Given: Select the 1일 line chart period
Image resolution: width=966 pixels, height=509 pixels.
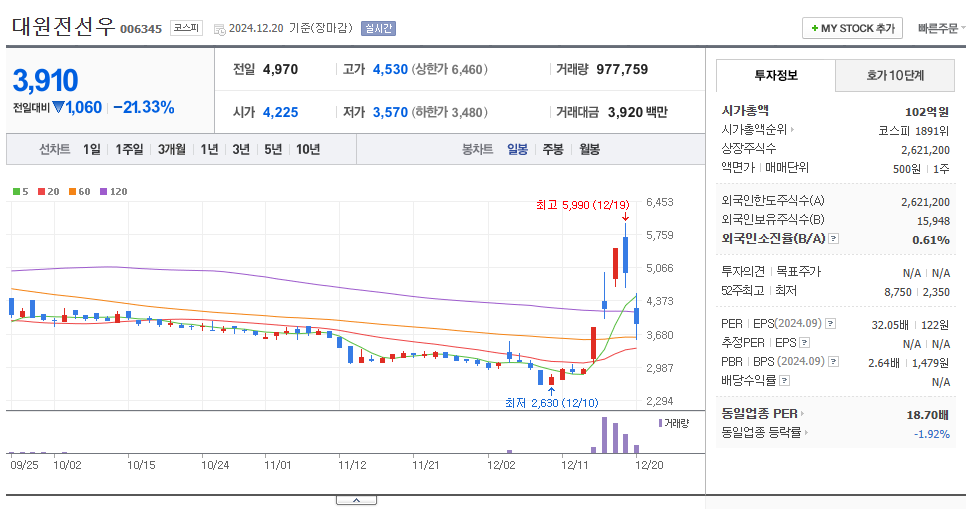Looking at the screenshot, I should point(92,149).
